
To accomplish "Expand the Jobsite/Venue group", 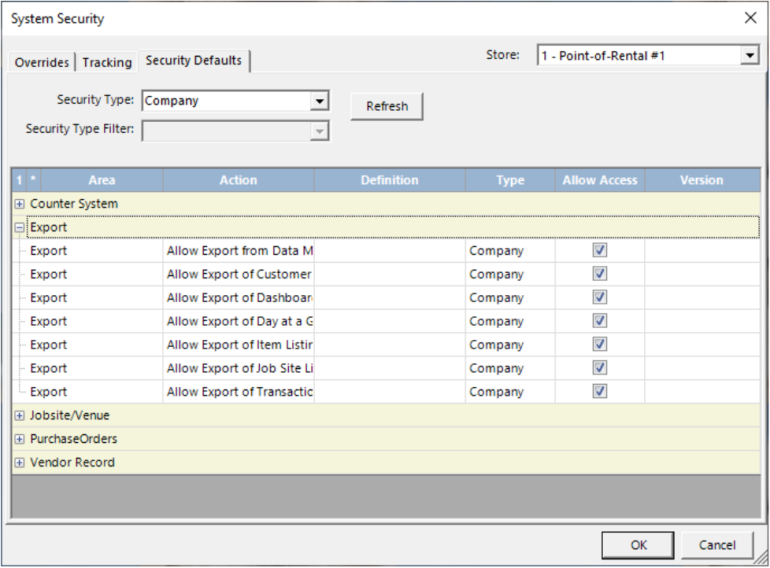I will [x=19, y=415].
